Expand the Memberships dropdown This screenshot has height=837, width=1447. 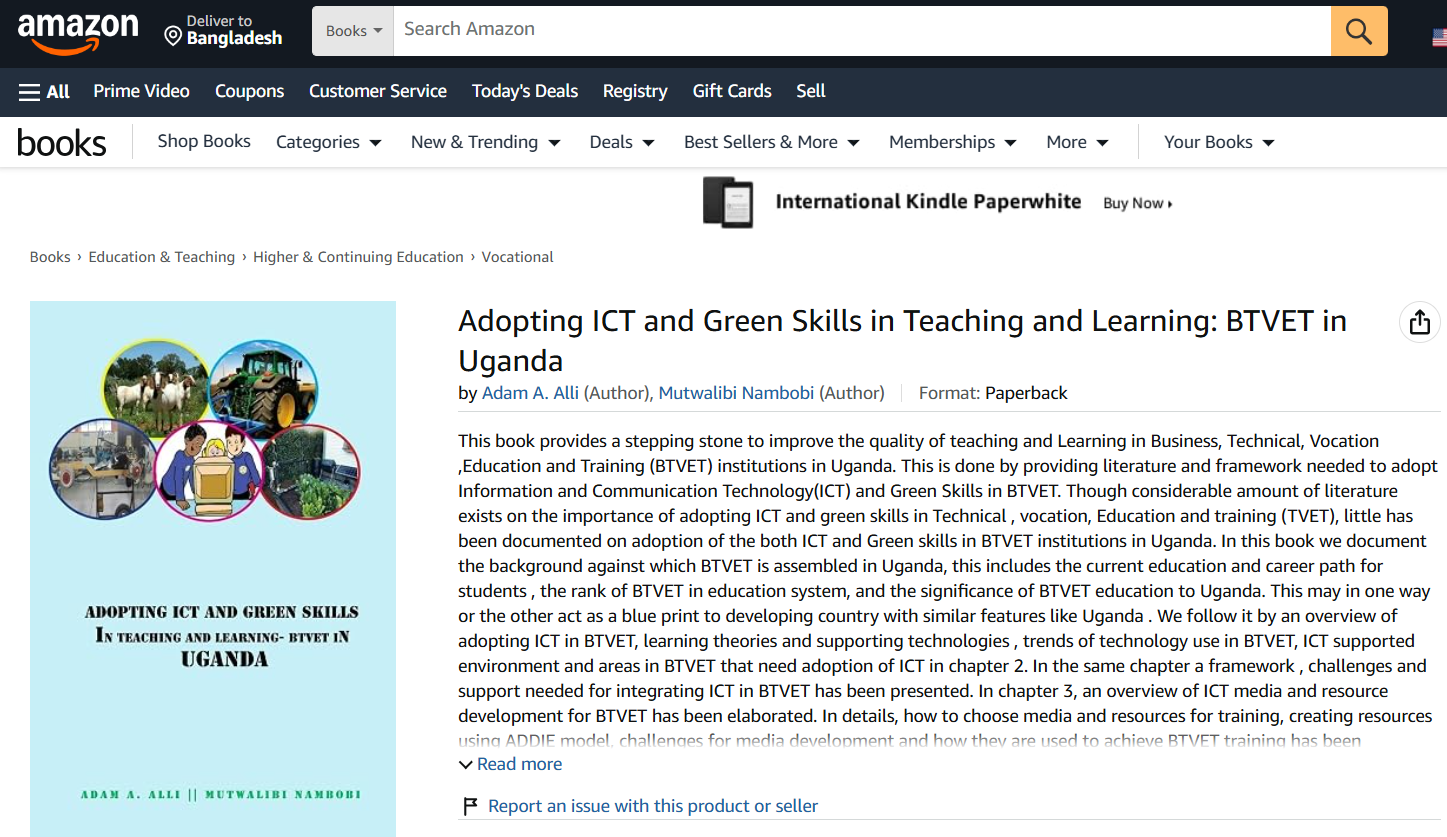(953, 142)
